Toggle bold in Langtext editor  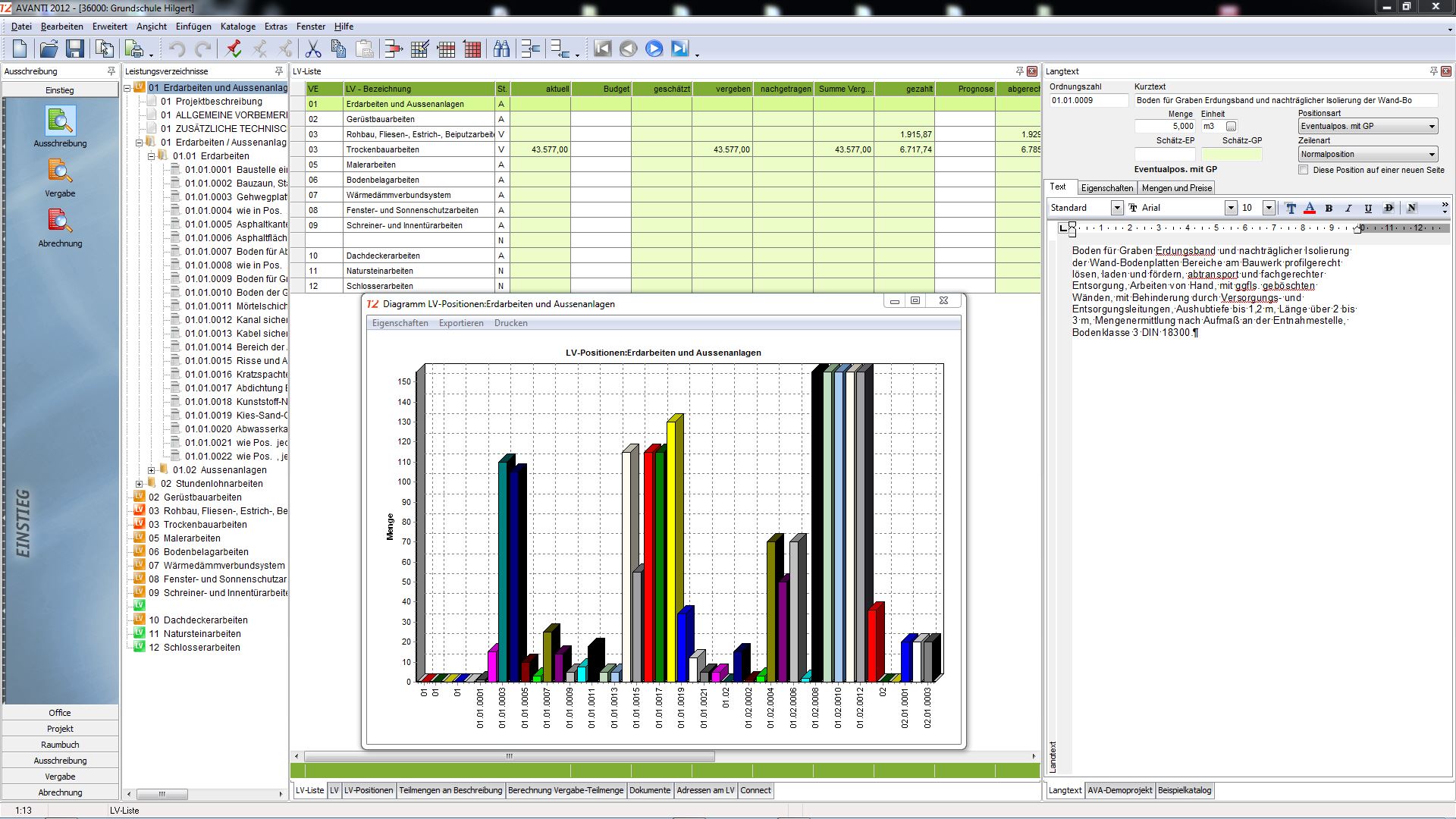coord(1329,208)
